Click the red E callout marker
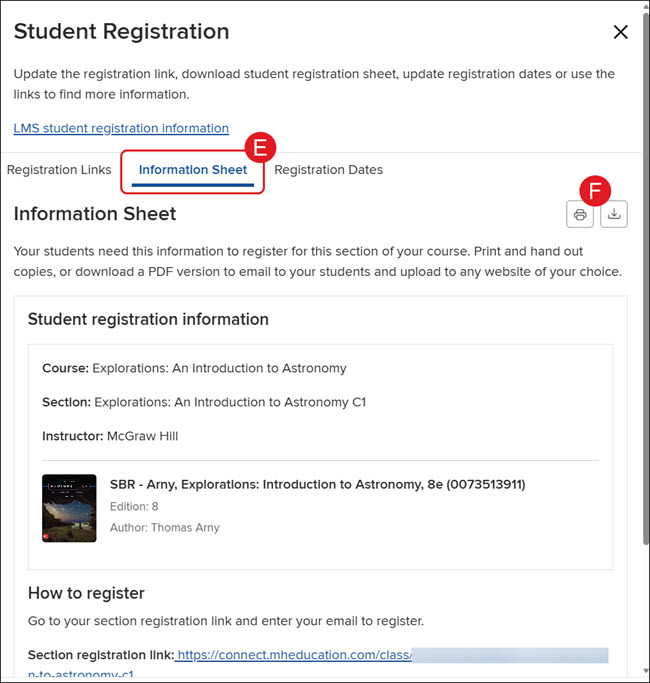The width and height of the screenshot is (650, 683). [x=260, y=147]
